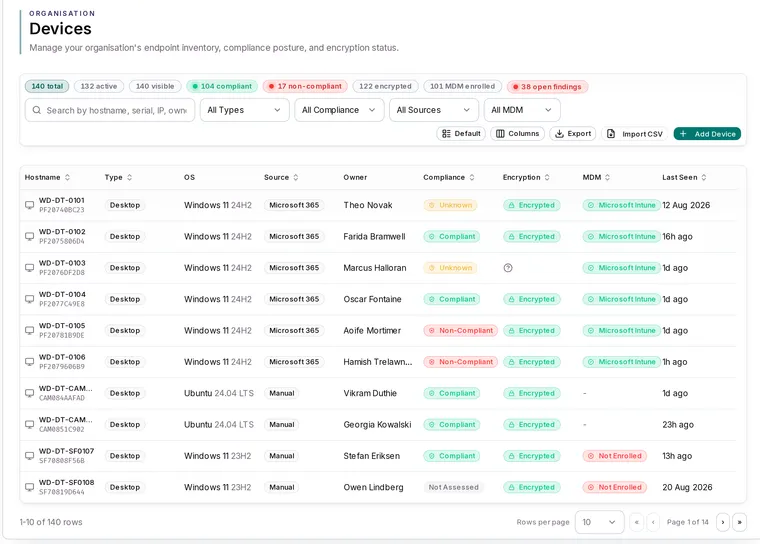Click monitor icon for WD-DT-0106
The image size is (760, 544).
tap(30, 362)
